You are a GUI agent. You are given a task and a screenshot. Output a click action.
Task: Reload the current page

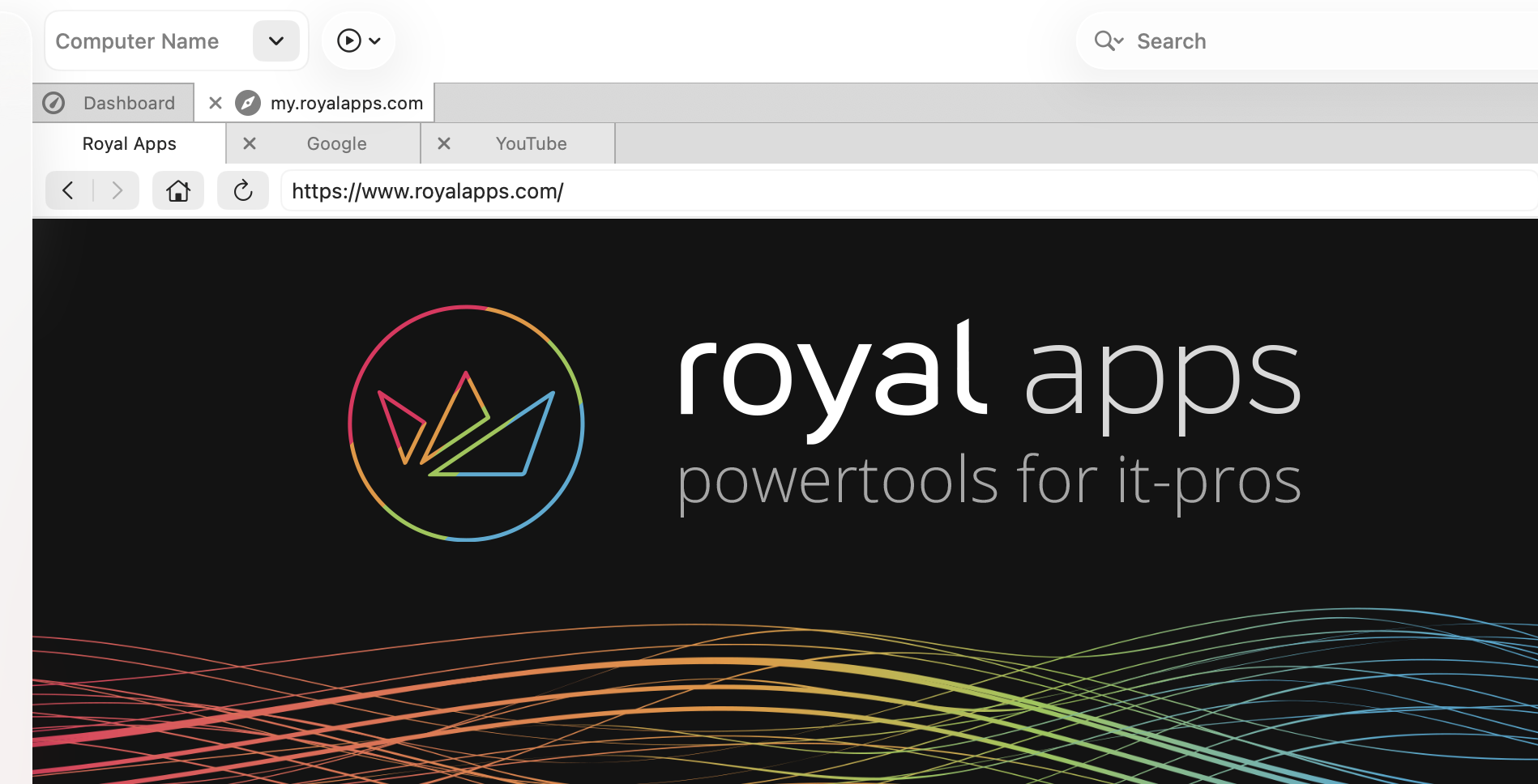pyautogui.click(x=243, y=190)
